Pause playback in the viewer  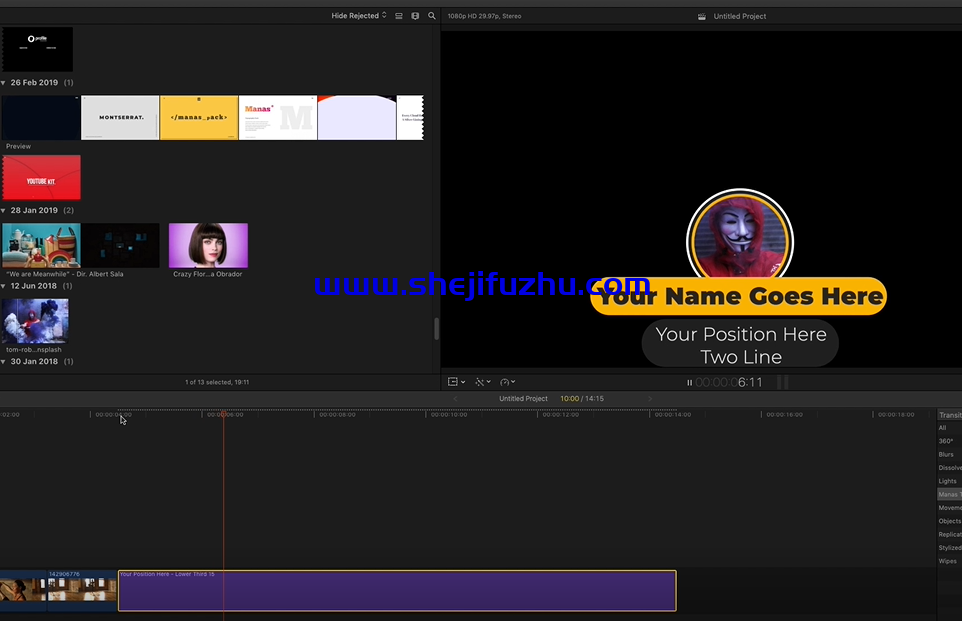coord(690,382)
